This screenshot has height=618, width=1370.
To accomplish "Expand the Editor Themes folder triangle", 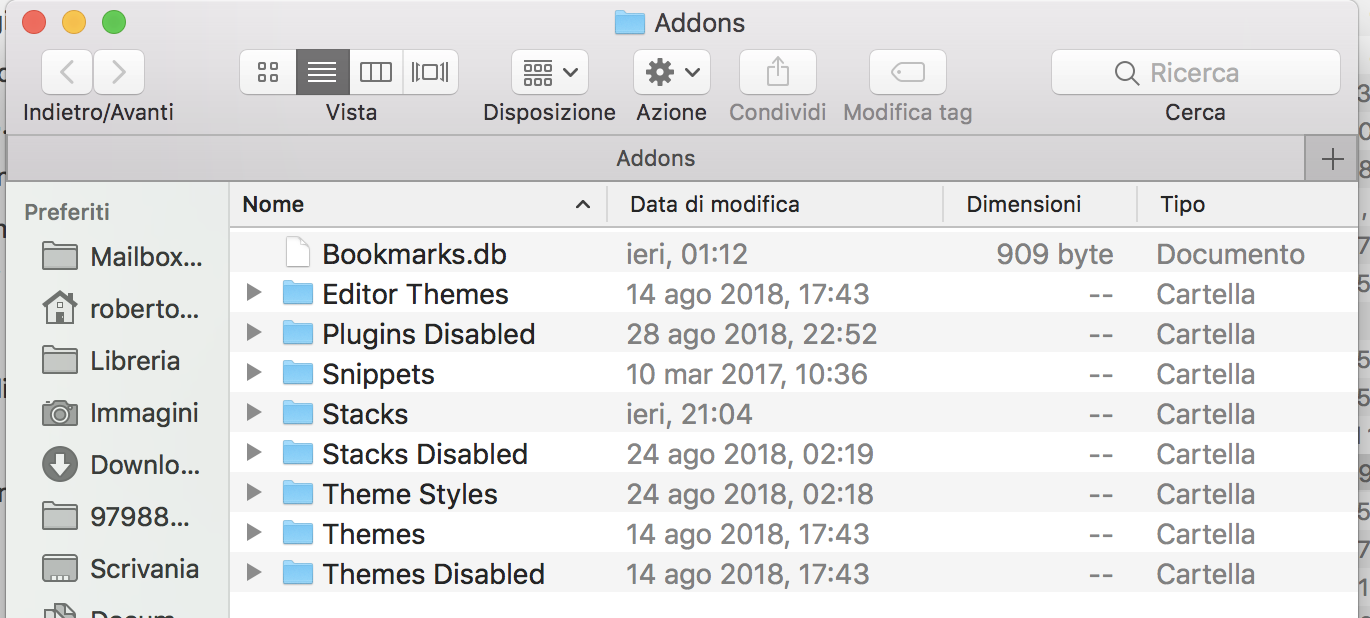I will coord(254,293).
